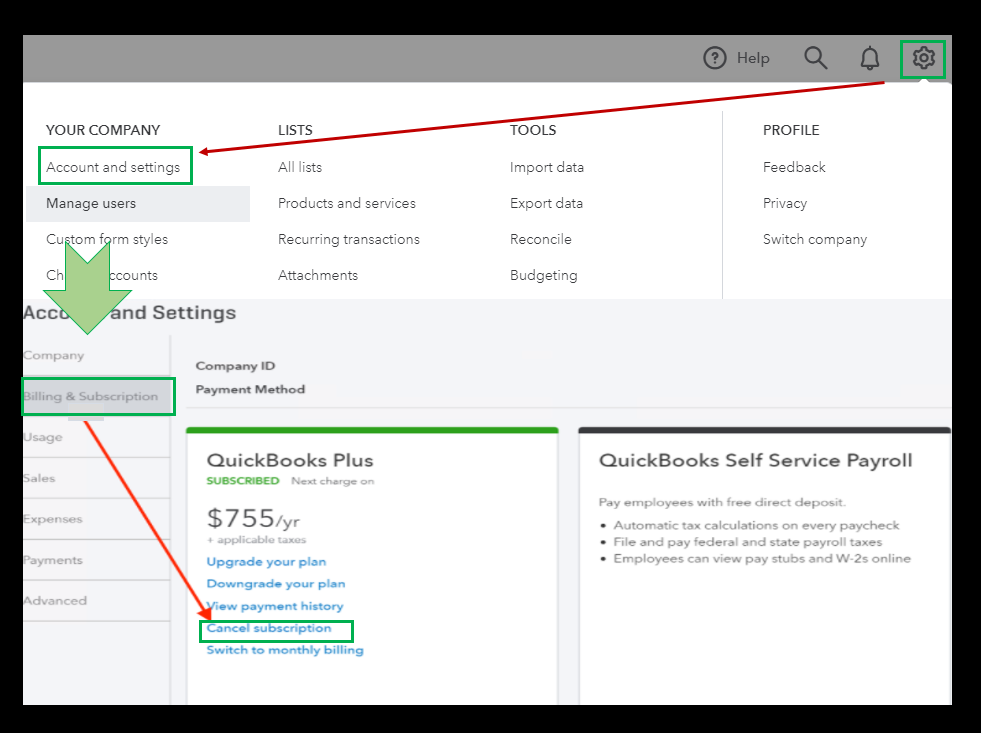Image resolution: width=981 pixels, height=733 pixels.
Task: Open Feedback under Profile
Action: coord(794,167)
